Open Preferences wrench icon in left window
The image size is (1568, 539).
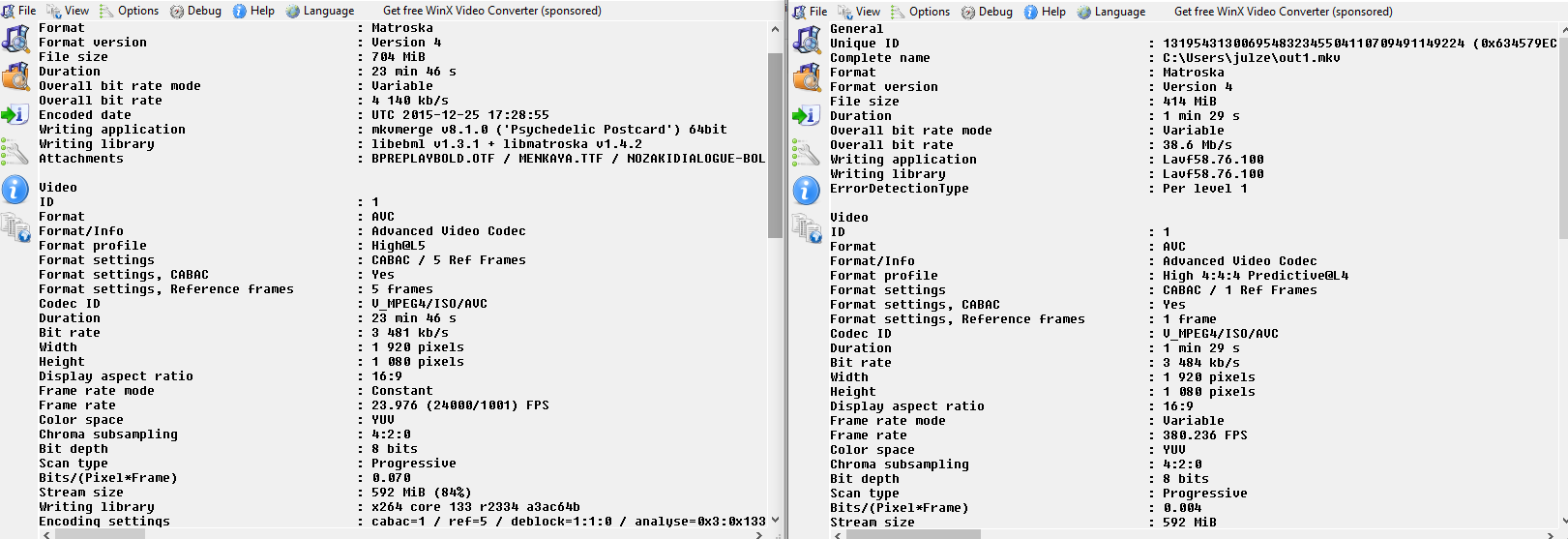tap(15, 152)
